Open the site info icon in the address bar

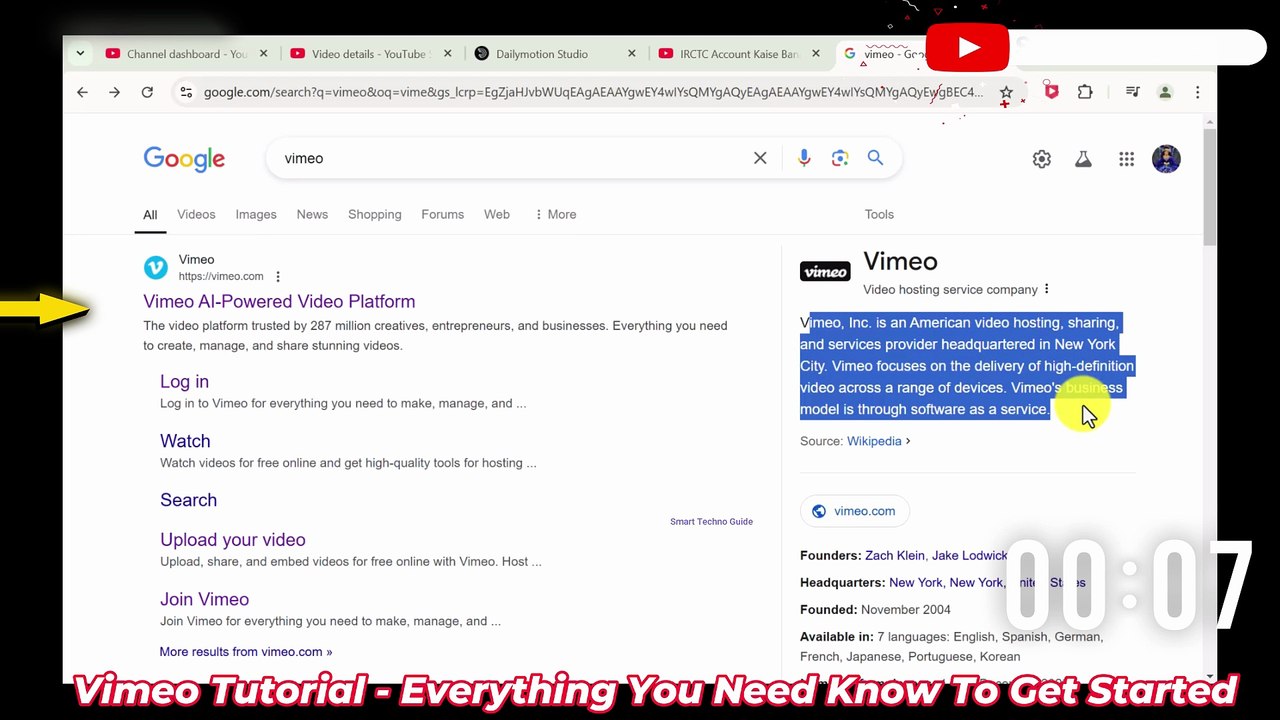185,92
